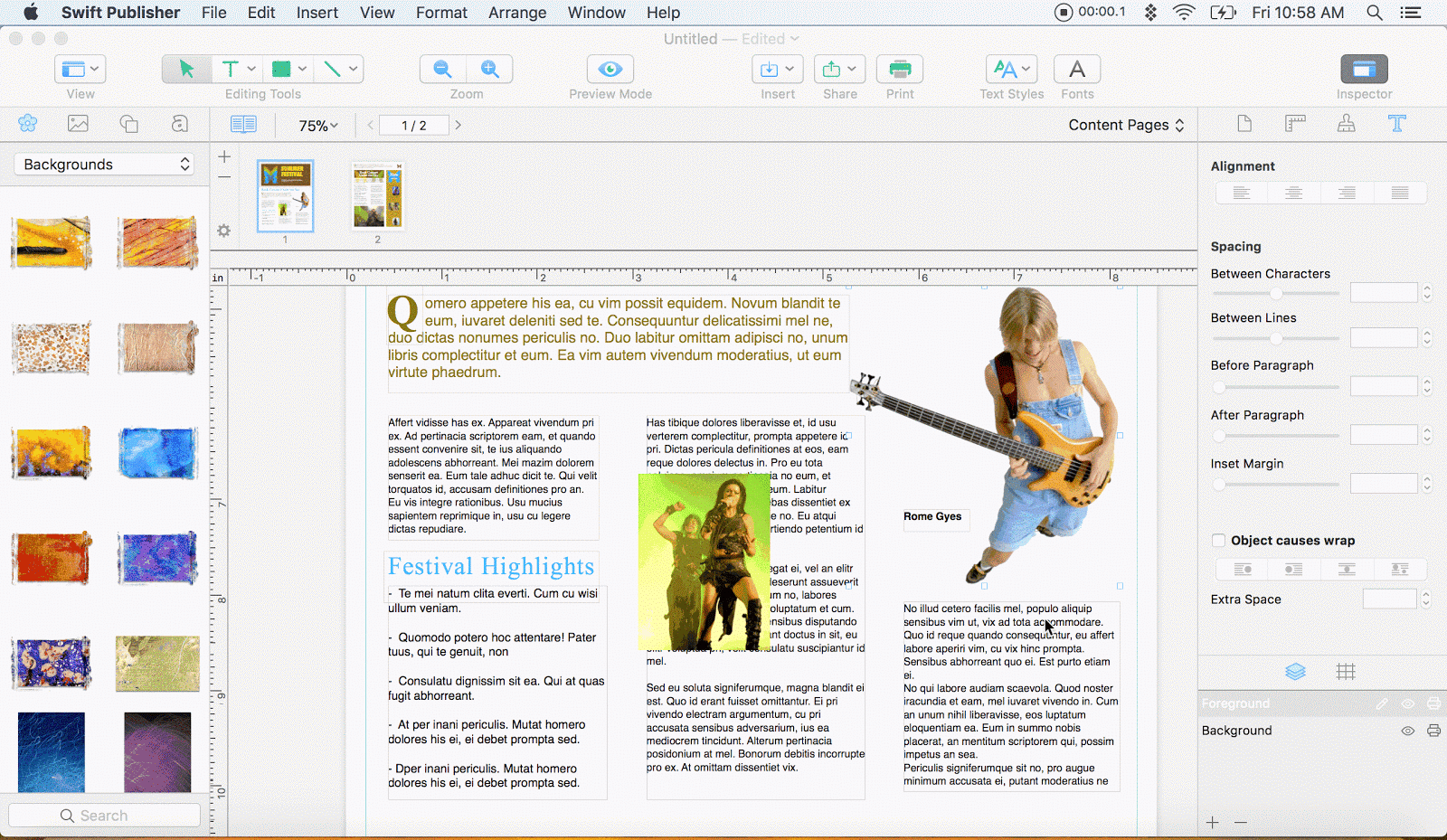
Task: Open the Line tool options arrow
Action: click(354, 69)
